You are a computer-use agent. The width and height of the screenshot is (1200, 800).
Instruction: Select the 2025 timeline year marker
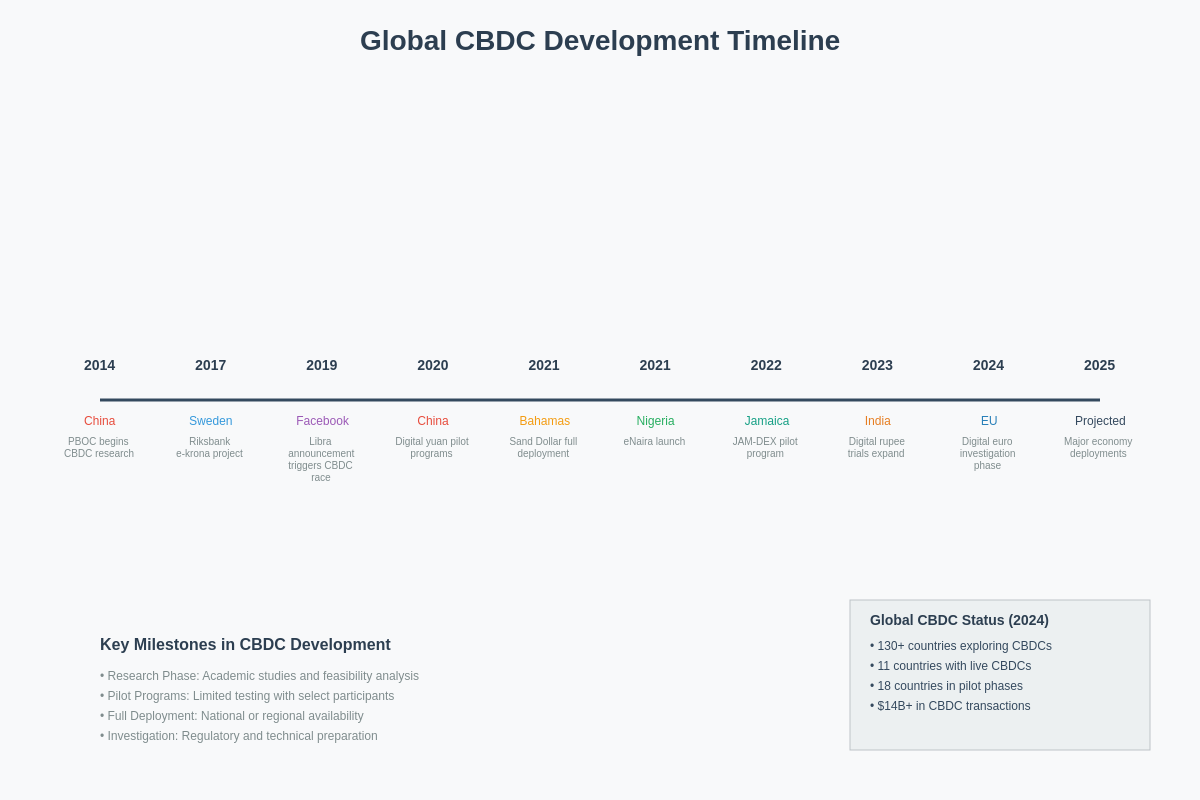1099,365
